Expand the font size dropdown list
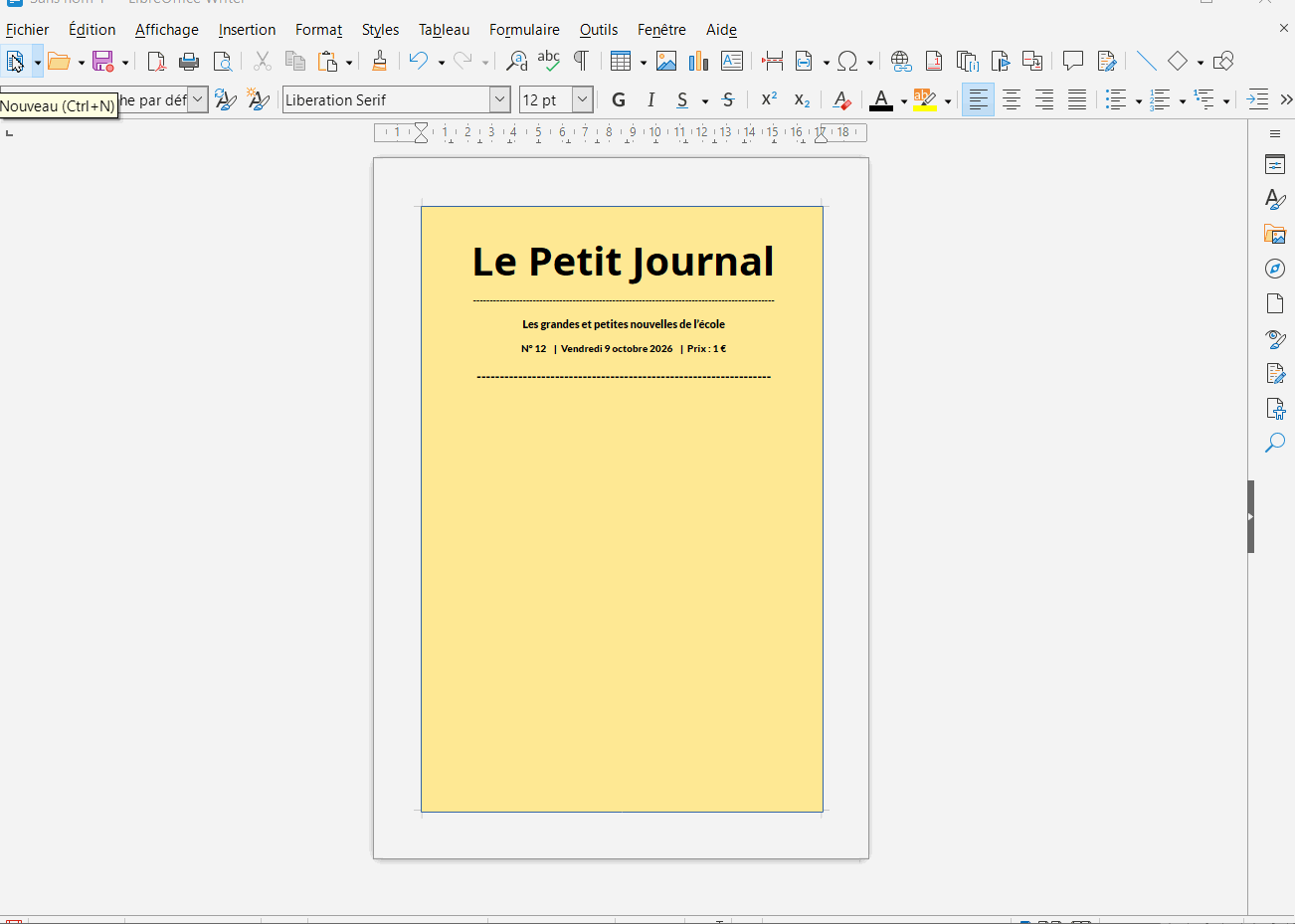Screen dimensions: 1295x924 (x=583, y=100)
